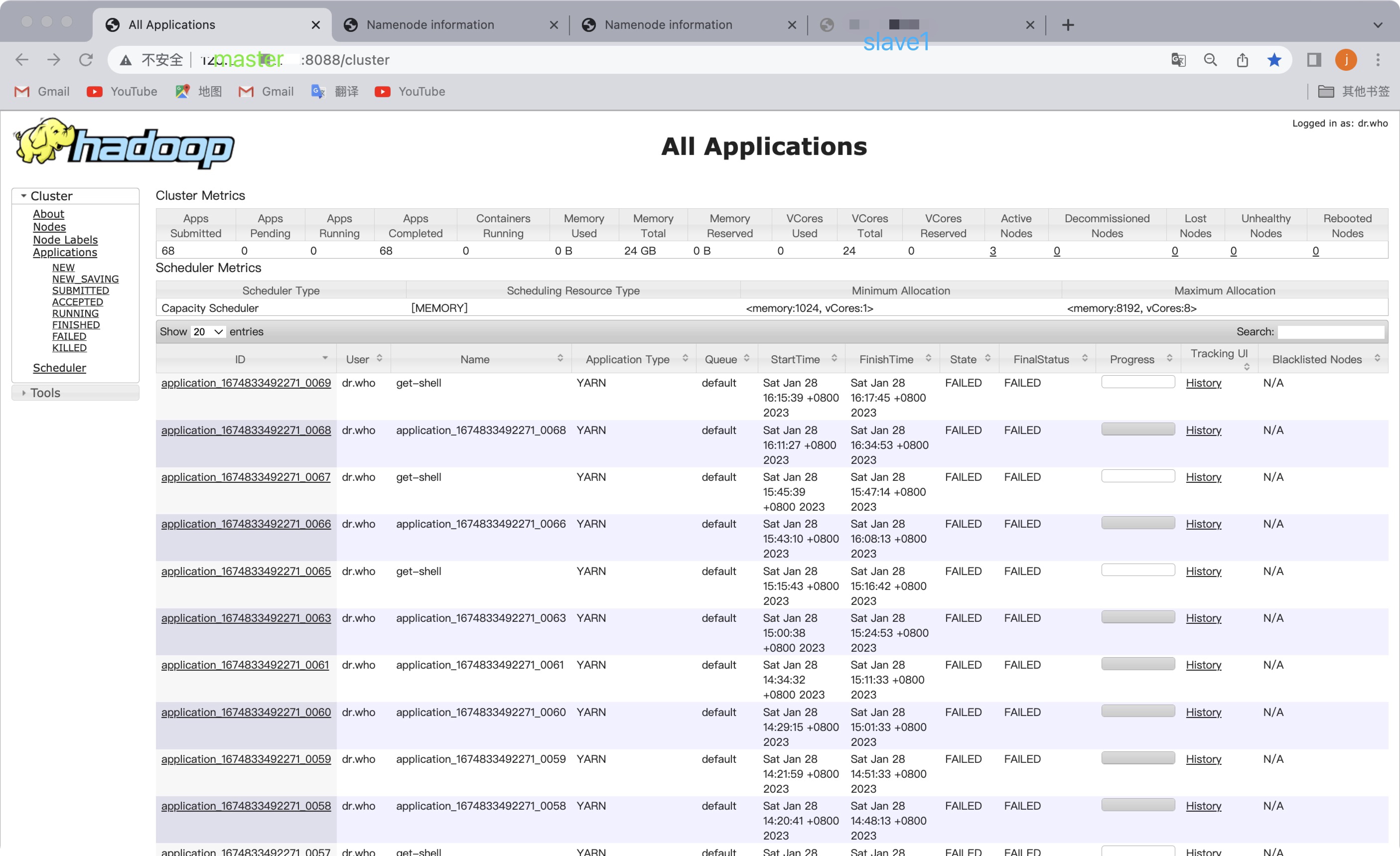Click the Active Nodes count 3
Viewport: 1400px width, 856px height.
992,251
